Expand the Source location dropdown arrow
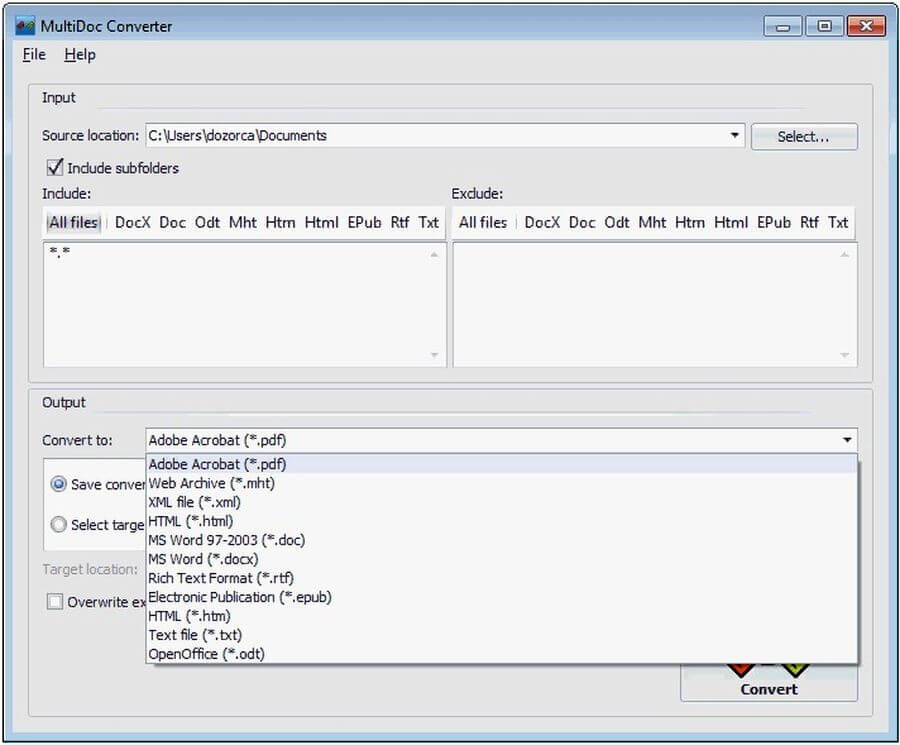This screenshot has height=745, width=900. [x=734, y=135]
